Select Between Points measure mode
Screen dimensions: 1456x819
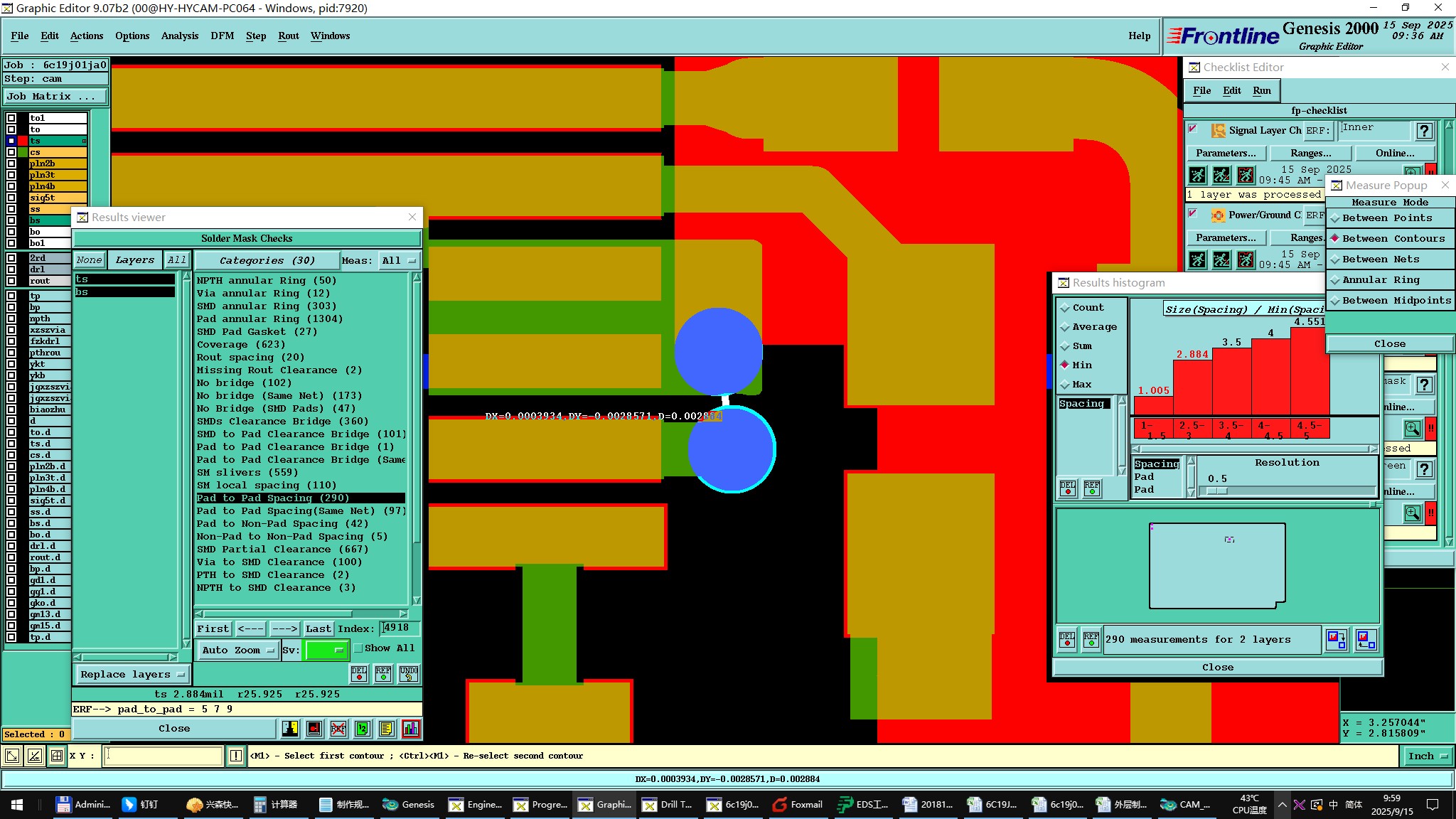click(x=1386, y=218)
